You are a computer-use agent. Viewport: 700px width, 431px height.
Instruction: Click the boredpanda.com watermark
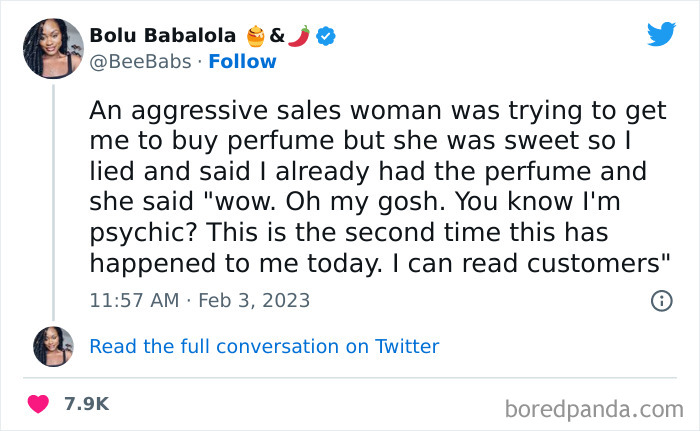(592, 407)
